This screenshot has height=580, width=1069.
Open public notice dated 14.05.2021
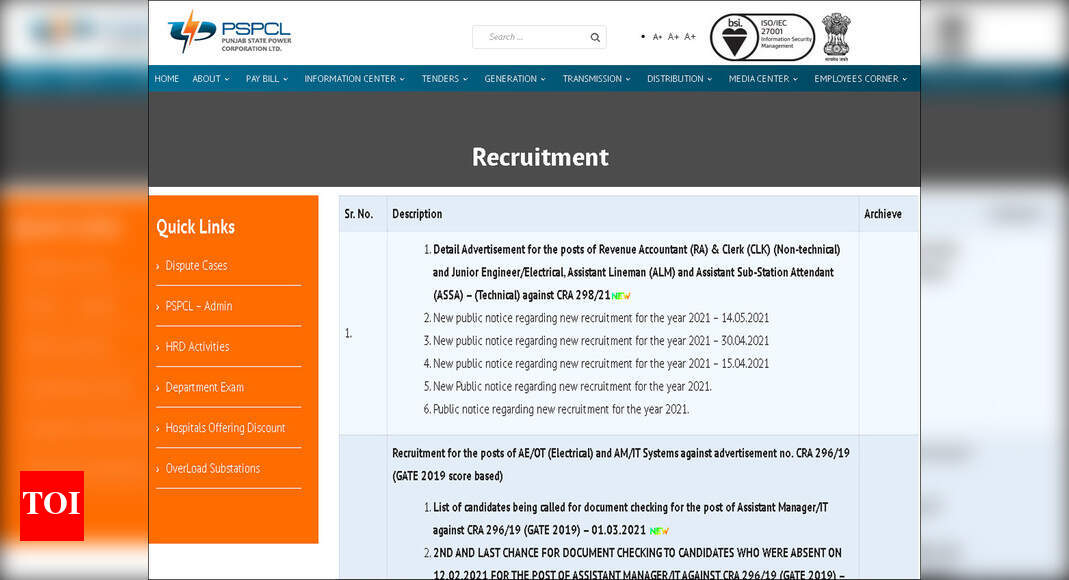(x=600, y=318)
